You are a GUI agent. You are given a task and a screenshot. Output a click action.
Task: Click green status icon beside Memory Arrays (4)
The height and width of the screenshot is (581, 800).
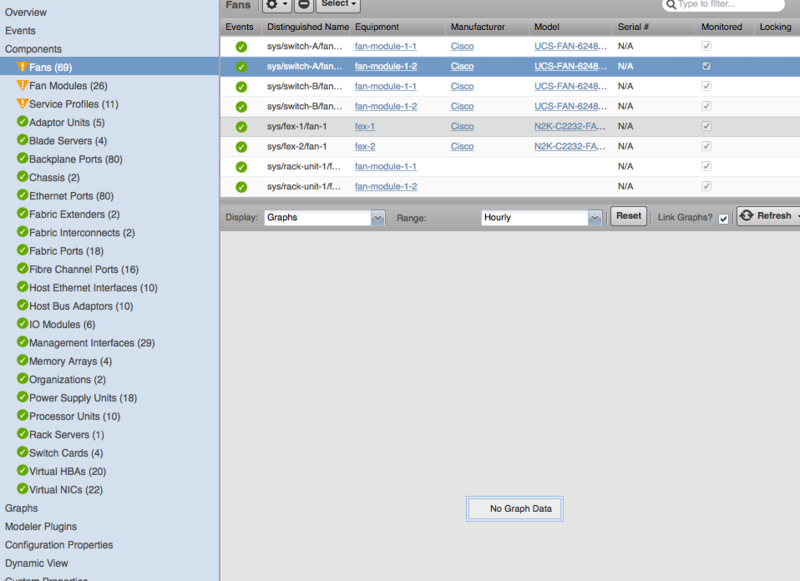pyautogui.click(x=22, y=360)
